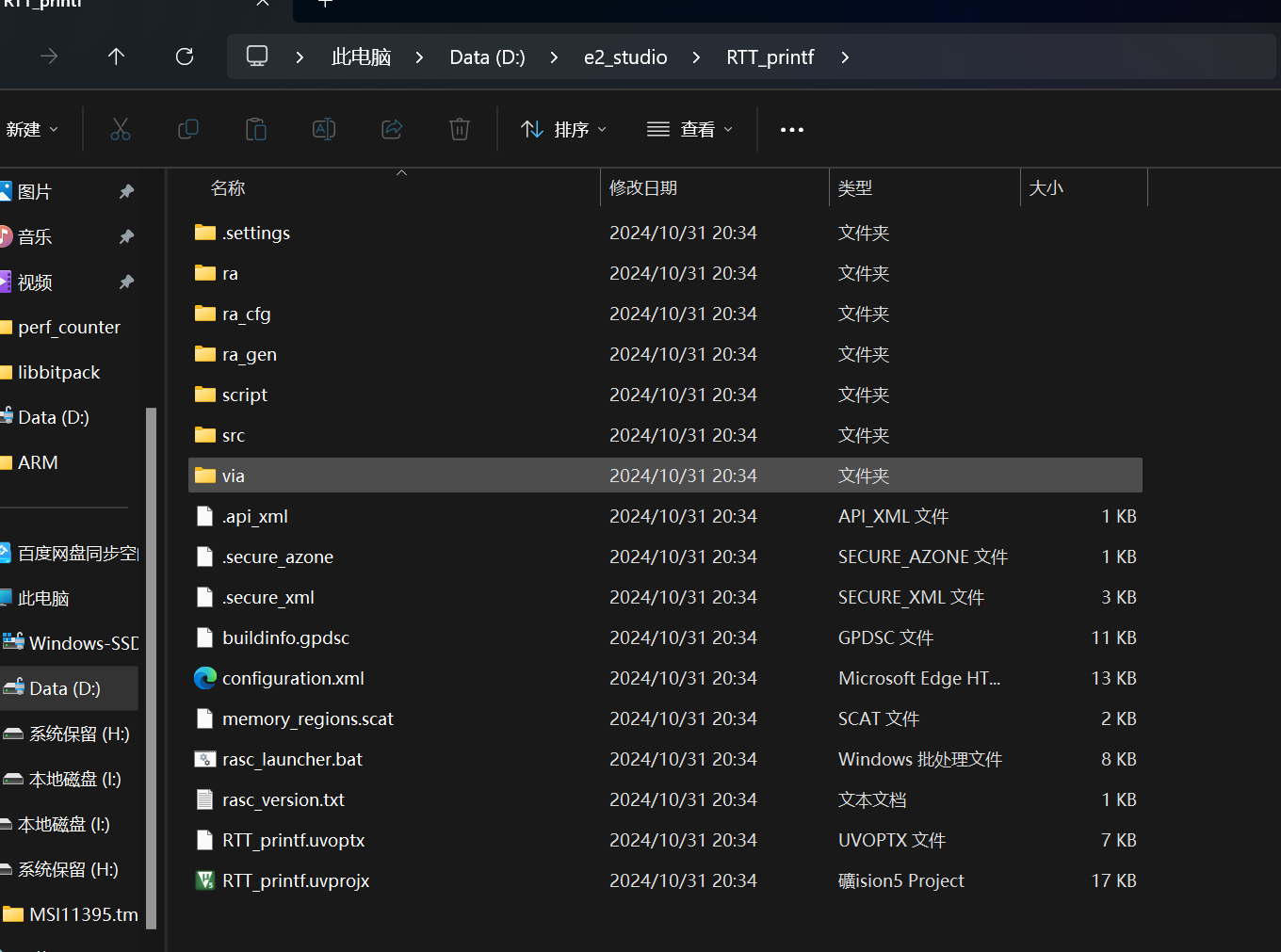Click the batch file icon of rasc_launcher.bat
1281x952 pixels.
pyautogui.click(x=204, y=759)
